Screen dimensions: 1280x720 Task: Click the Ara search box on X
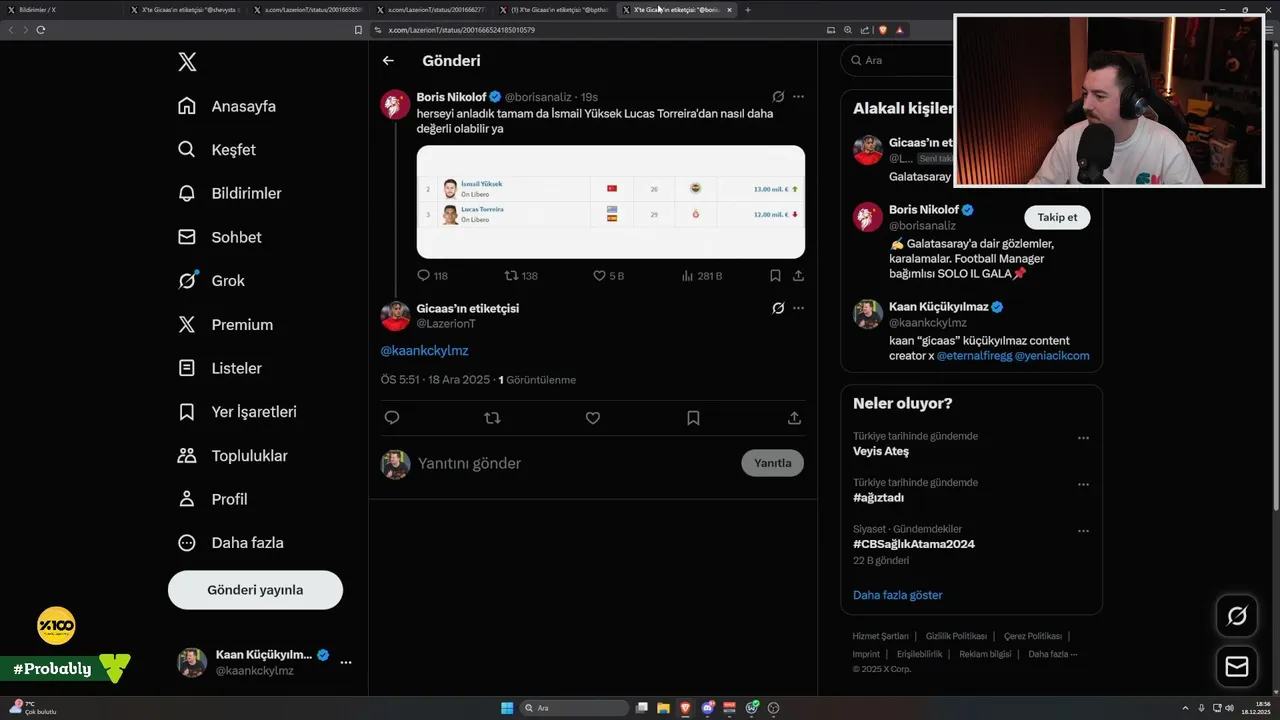pos(895,60)
